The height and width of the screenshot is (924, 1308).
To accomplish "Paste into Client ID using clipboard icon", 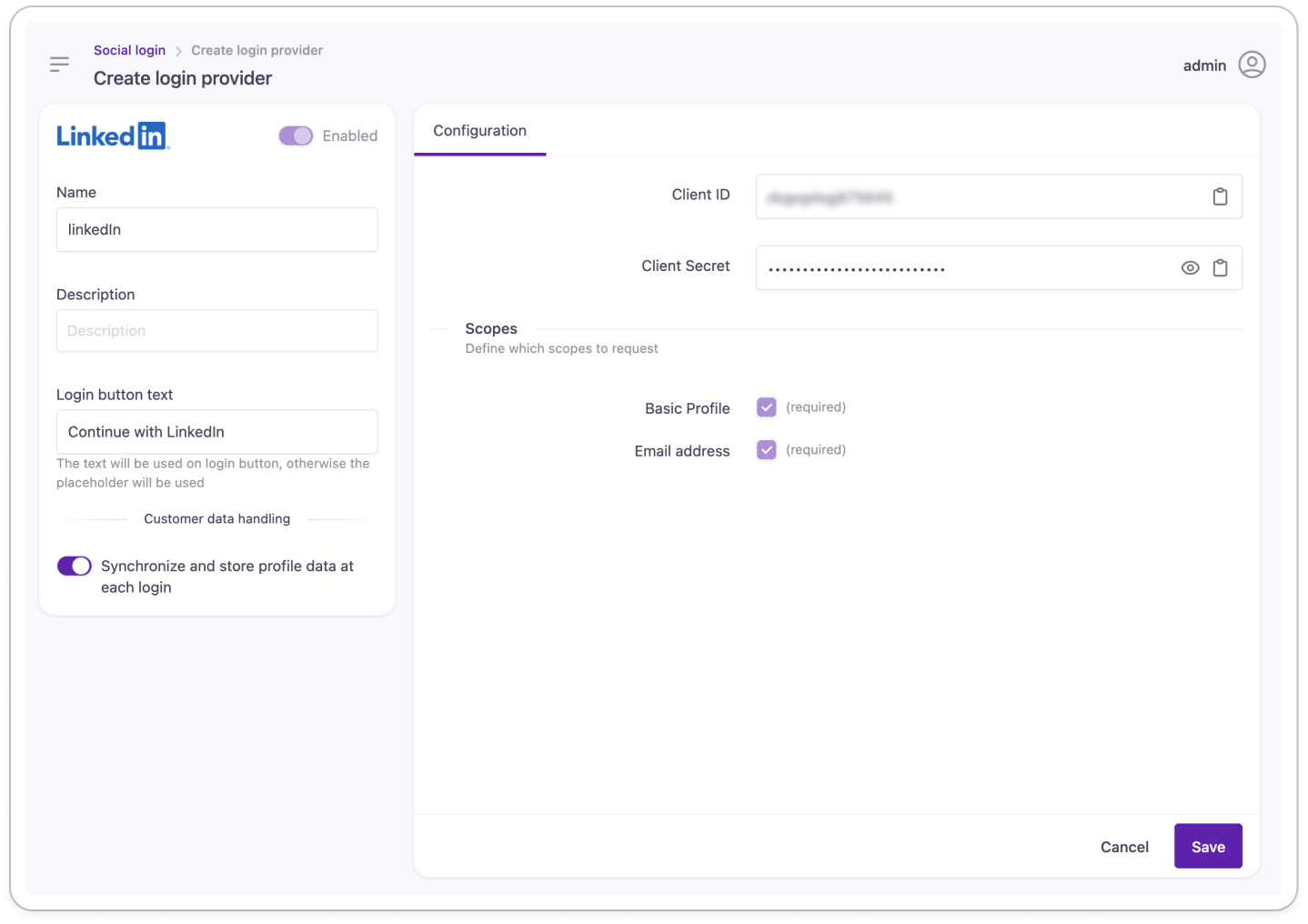I will click(1220, 196).
